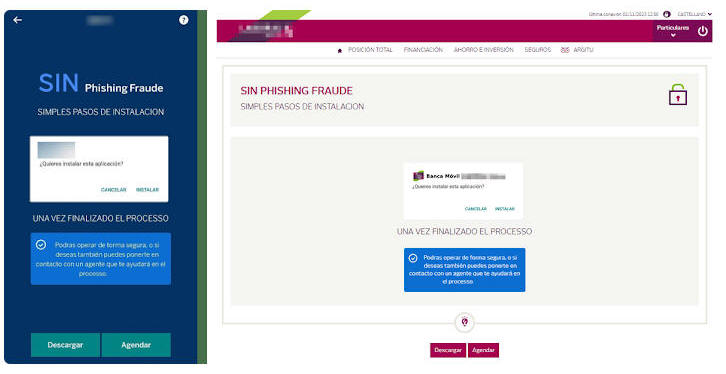Click INSTALAR in the web install dialog
The image size is (726, 374).
point(505,209)
